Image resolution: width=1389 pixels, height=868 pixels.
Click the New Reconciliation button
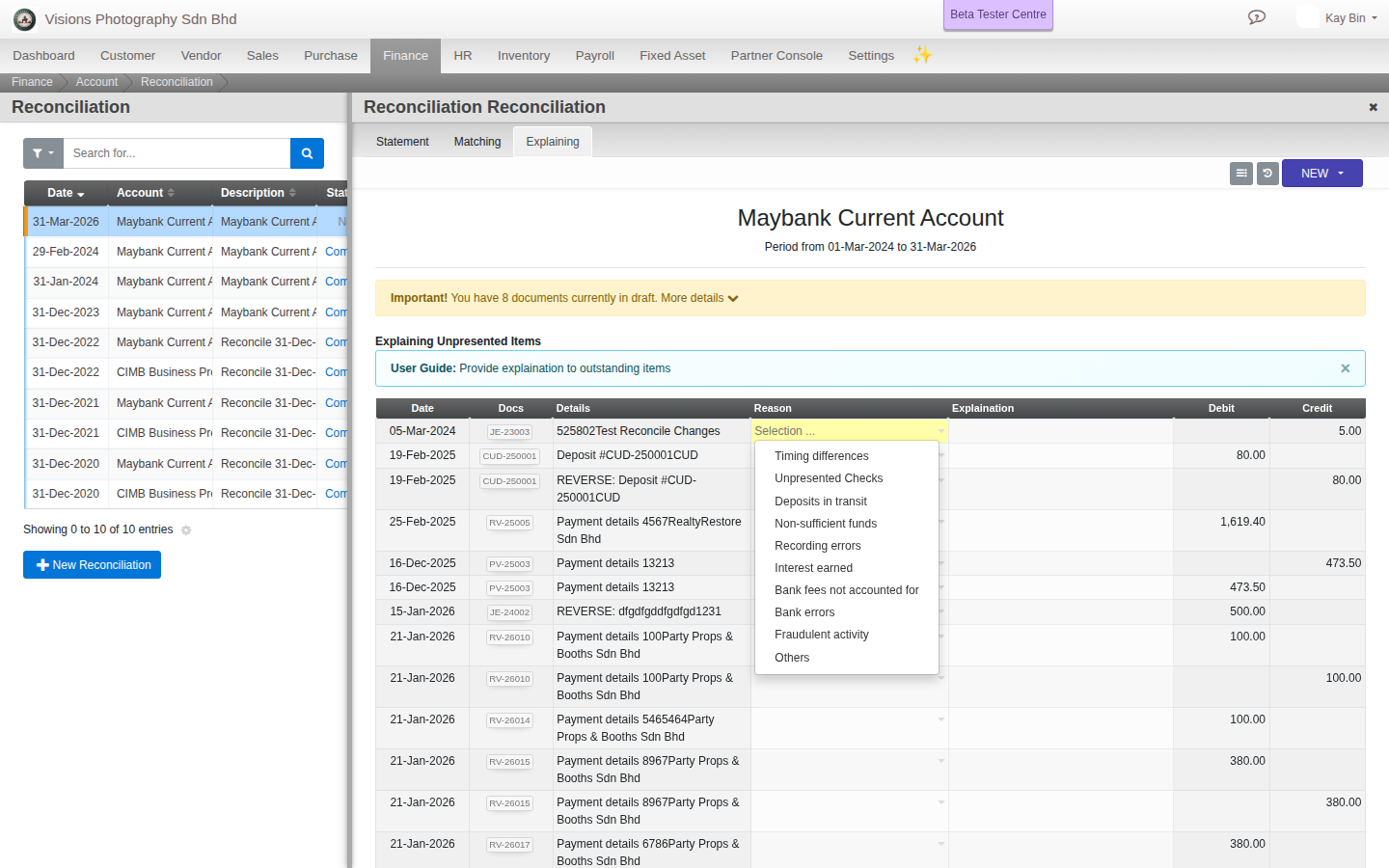pos(92,565)
